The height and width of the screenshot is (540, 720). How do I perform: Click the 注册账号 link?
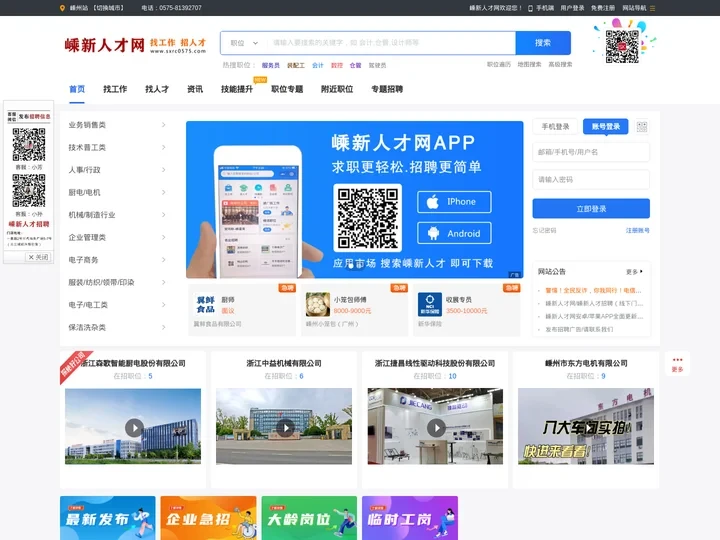pyautogui.click(x=638, y=231)
